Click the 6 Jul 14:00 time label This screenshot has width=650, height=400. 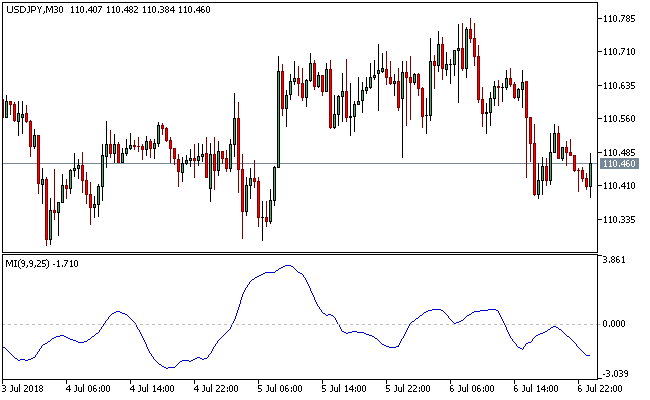pyautogui.click(x=536, y=389)
